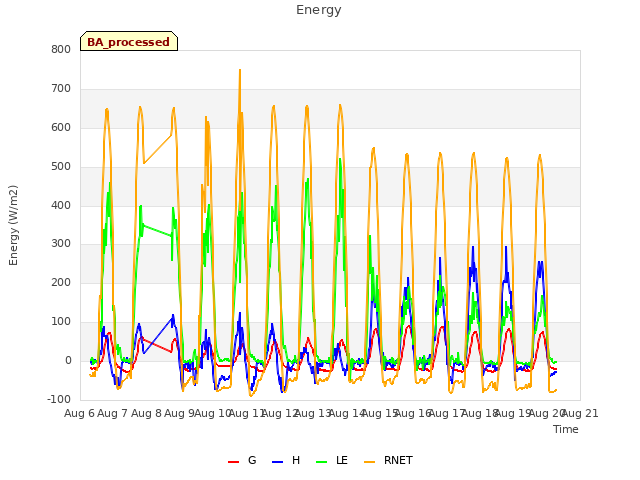Image resolution: width=640 pixels, height=480 pixels.
Task: Toggle the H series in legend
Action: pyautogui.click(x=286, y=460)
